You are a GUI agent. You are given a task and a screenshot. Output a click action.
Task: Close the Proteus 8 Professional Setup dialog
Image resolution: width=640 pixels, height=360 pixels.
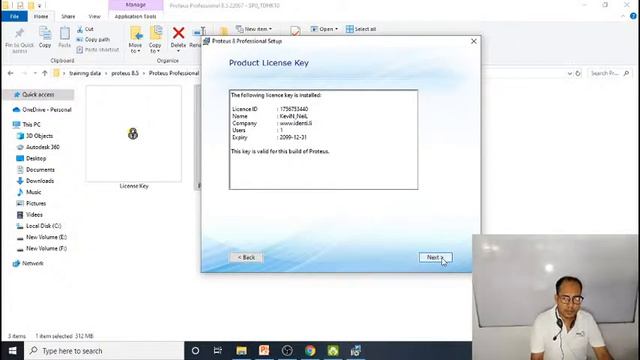pos(473,41)
